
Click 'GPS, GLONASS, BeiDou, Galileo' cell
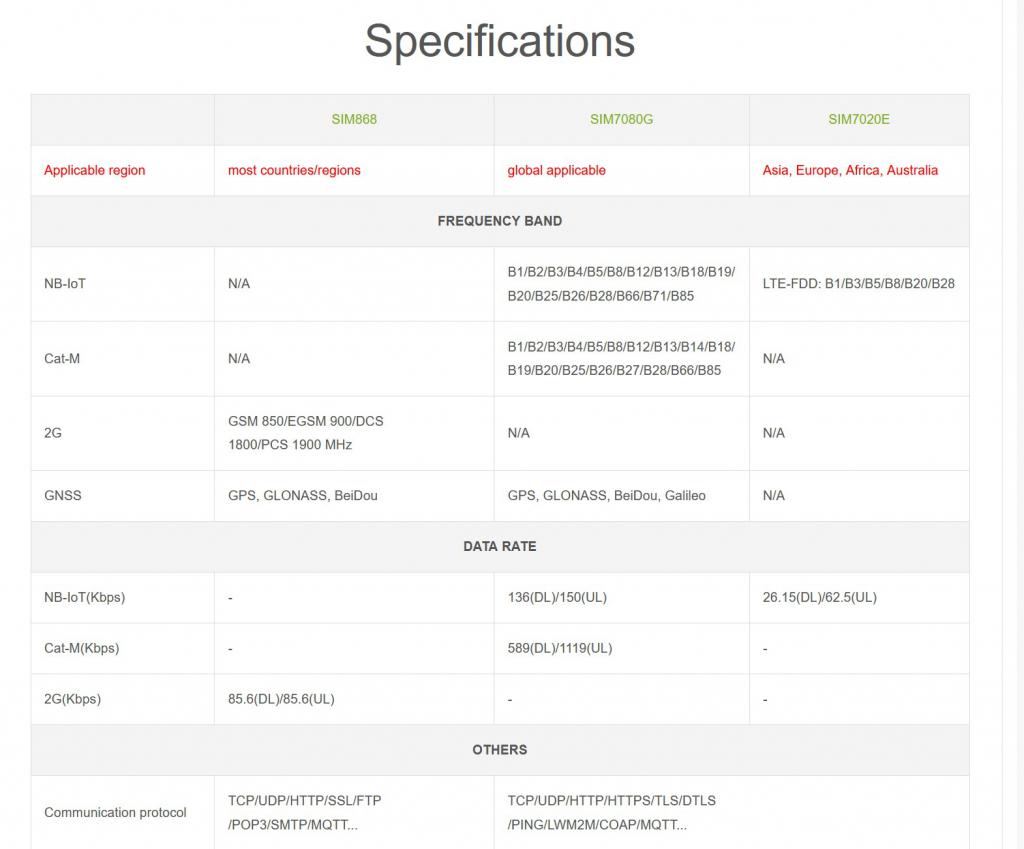(x=606, y=496)
